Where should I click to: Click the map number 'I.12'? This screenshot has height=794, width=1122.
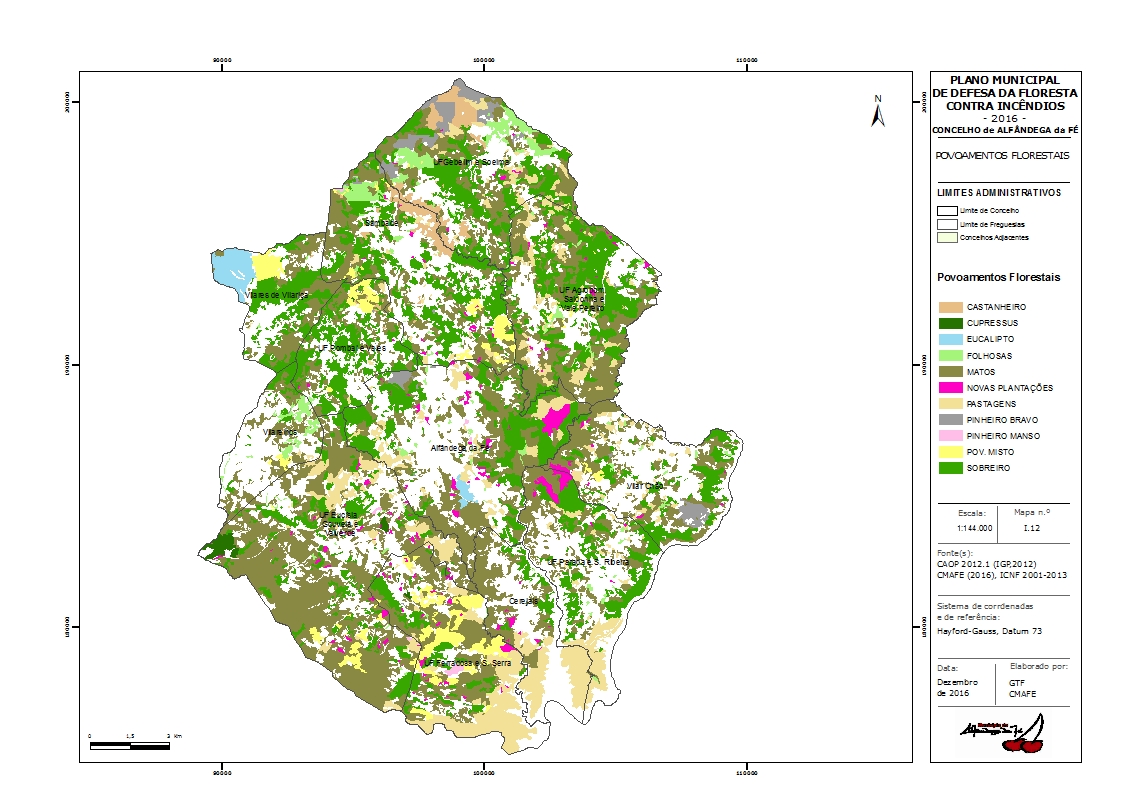[x=1031, y=528]
